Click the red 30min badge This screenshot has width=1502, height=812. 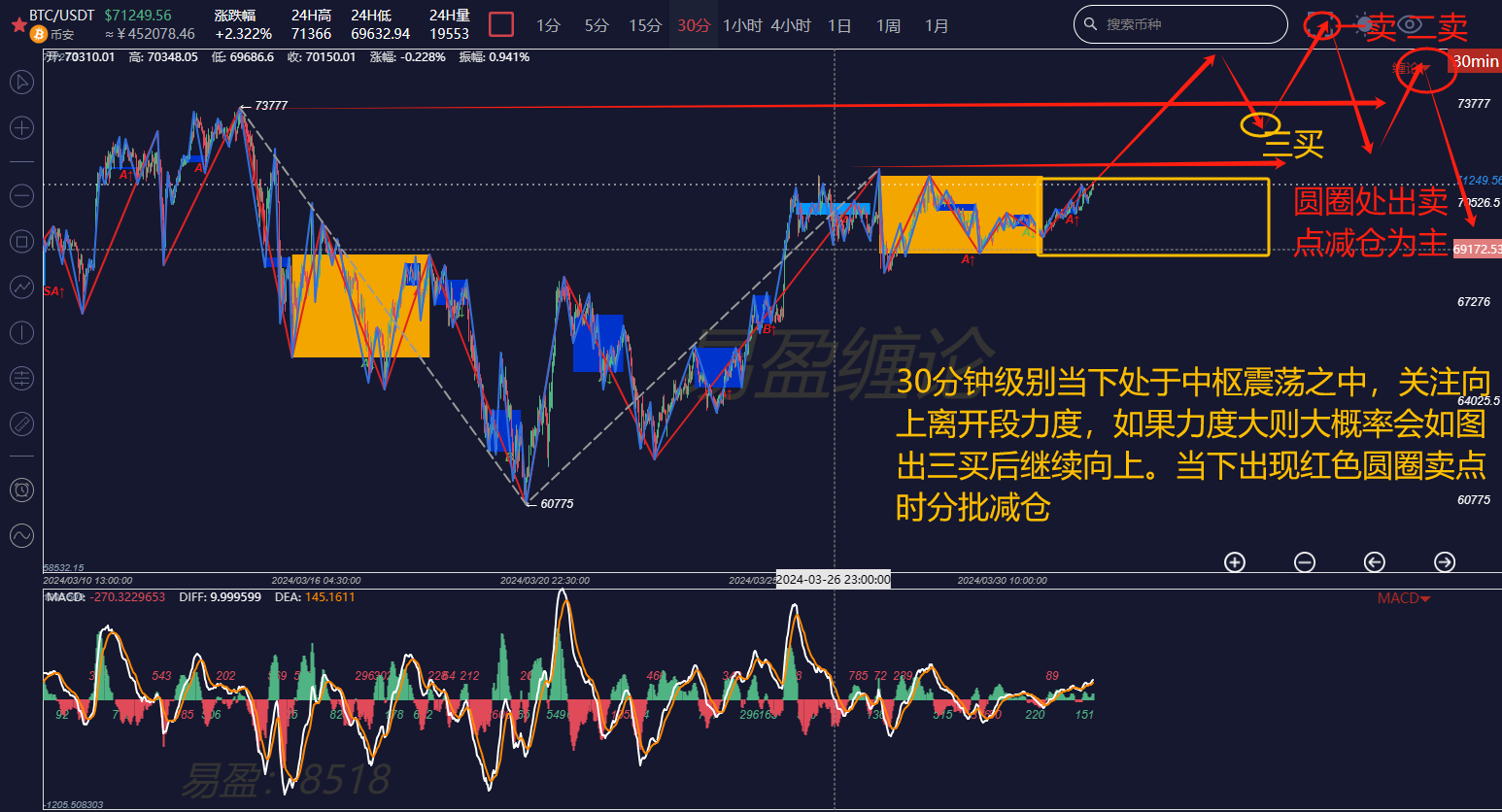1476,61
